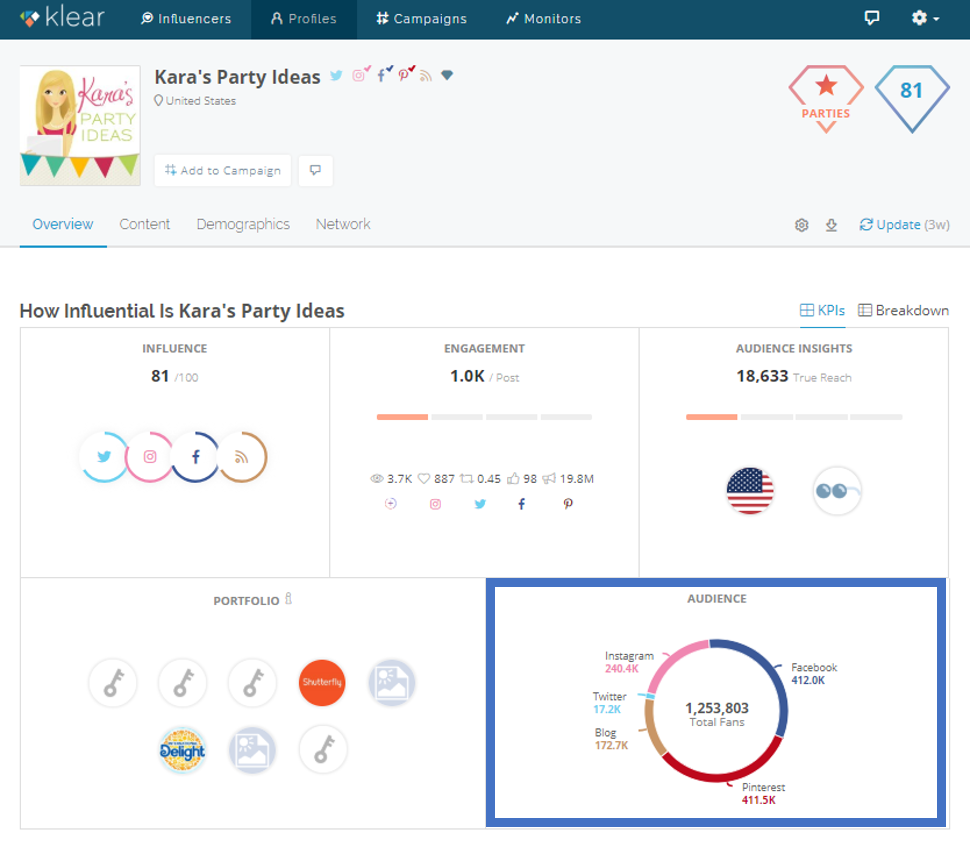Click the comment button beside Add to Campaign
Image resolution: width=970 pixels, height=847 pixels.
click(315, 171)
